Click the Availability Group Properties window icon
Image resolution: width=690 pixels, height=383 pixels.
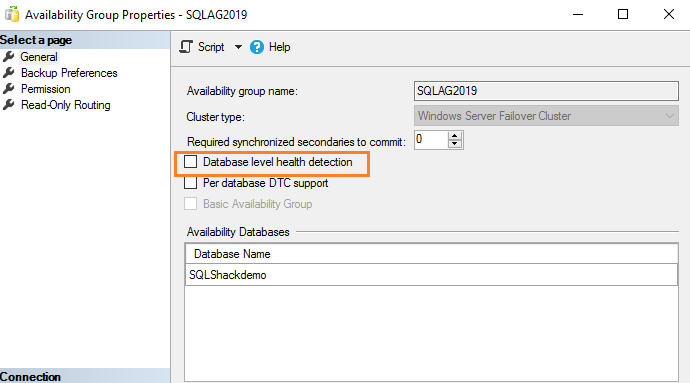pos(12,14)
